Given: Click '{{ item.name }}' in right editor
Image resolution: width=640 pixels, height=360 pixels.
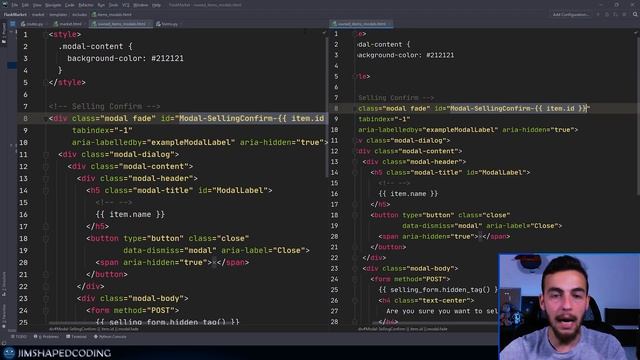Looking at the screenshot, I should (408, 194).
